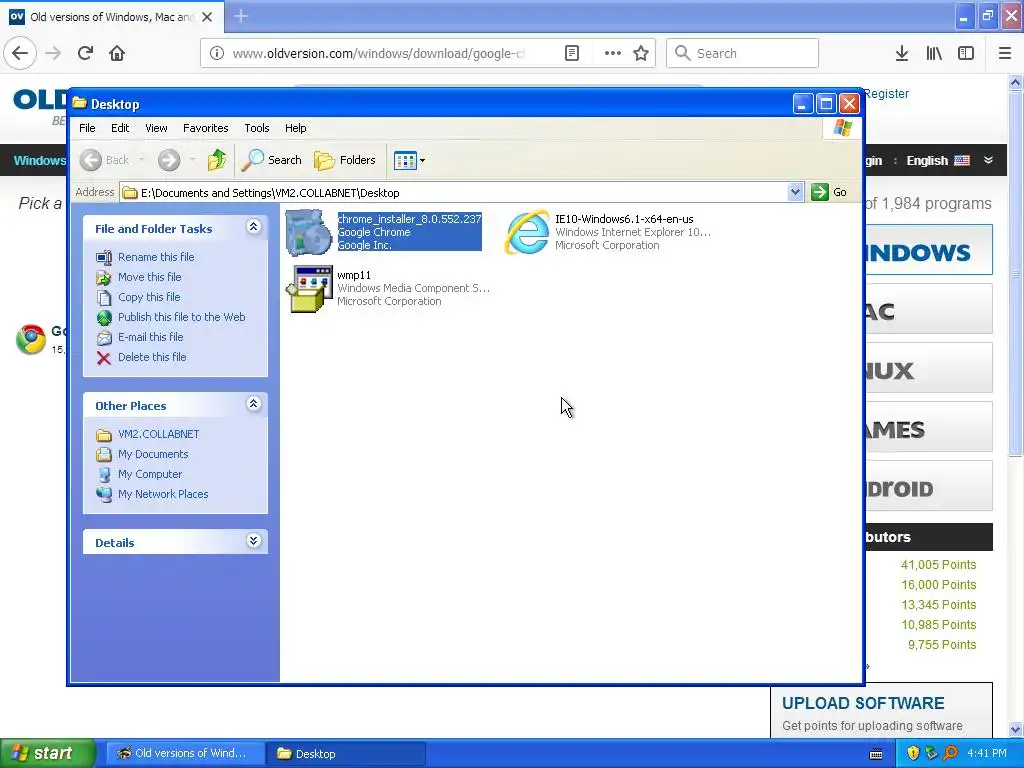Click the Up folder icon in Explorer toolbar

pyautogui.click(x=216, y=160)
